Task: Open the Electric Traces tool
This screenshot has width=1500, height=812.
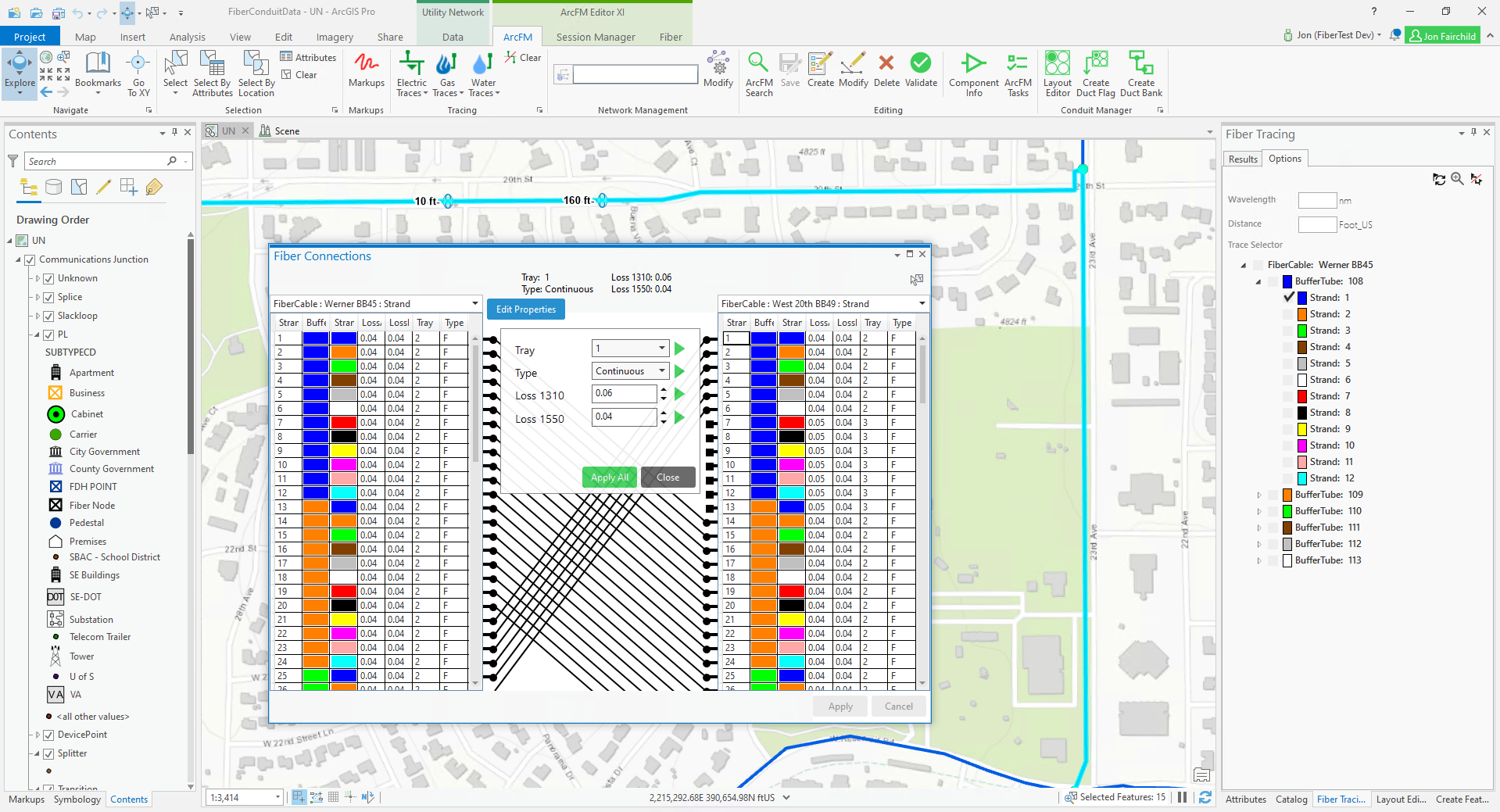Action: click(412, 73)
